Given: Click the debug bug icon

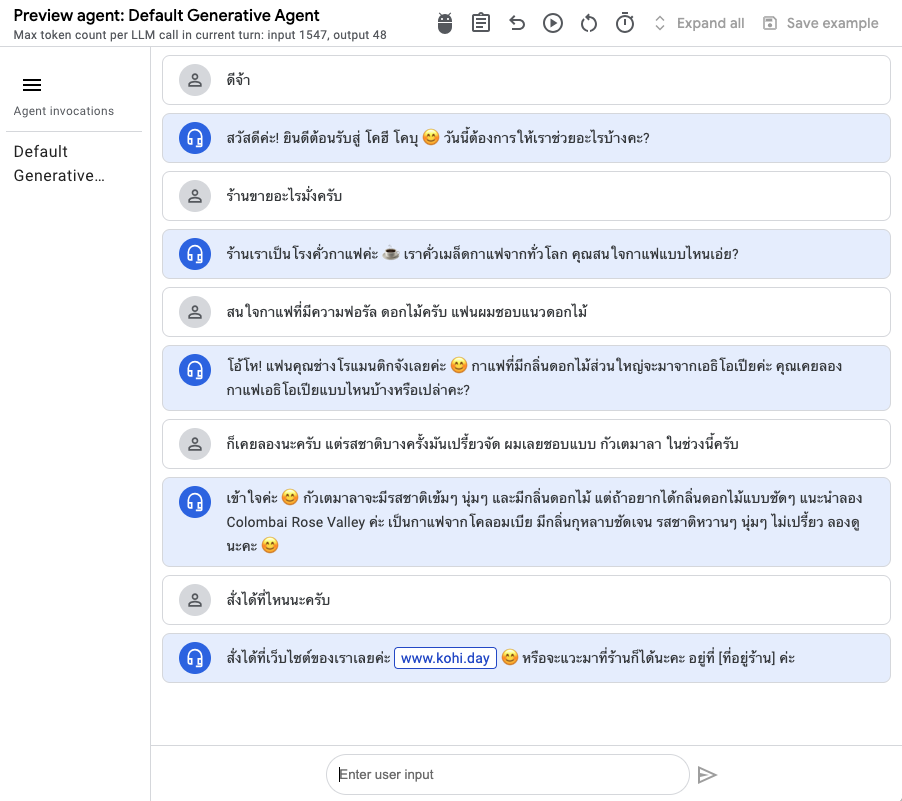Looking at the screenshot, I should point(445,24).
